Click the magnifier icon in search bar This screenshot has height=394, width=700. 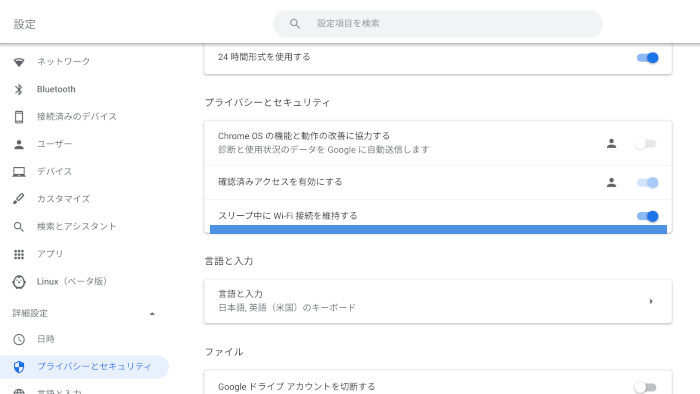pos(295,24)
